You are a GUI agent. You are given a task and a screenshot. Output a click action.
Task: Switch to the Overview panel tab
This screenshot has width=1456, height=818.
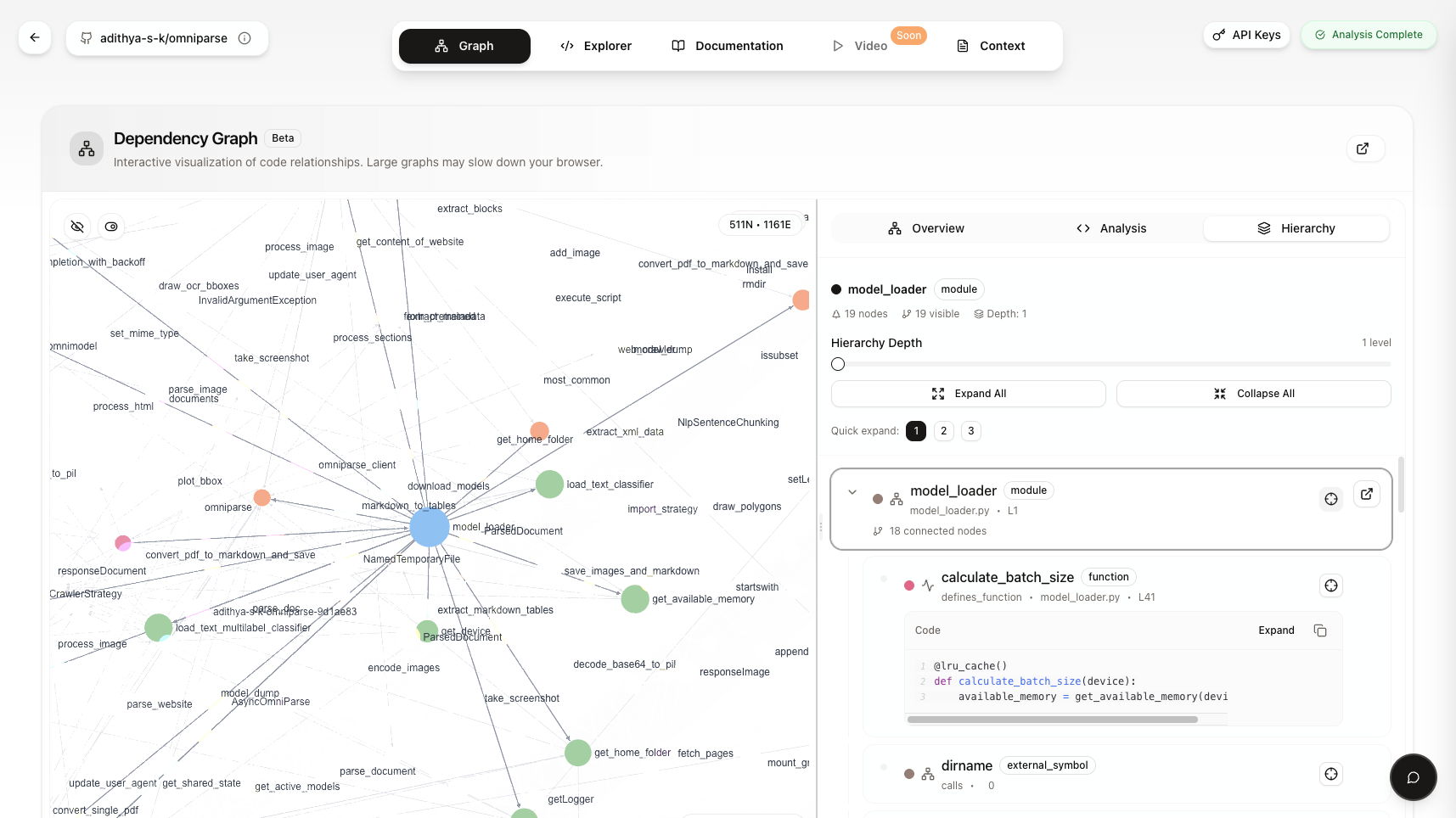[925, 228]
